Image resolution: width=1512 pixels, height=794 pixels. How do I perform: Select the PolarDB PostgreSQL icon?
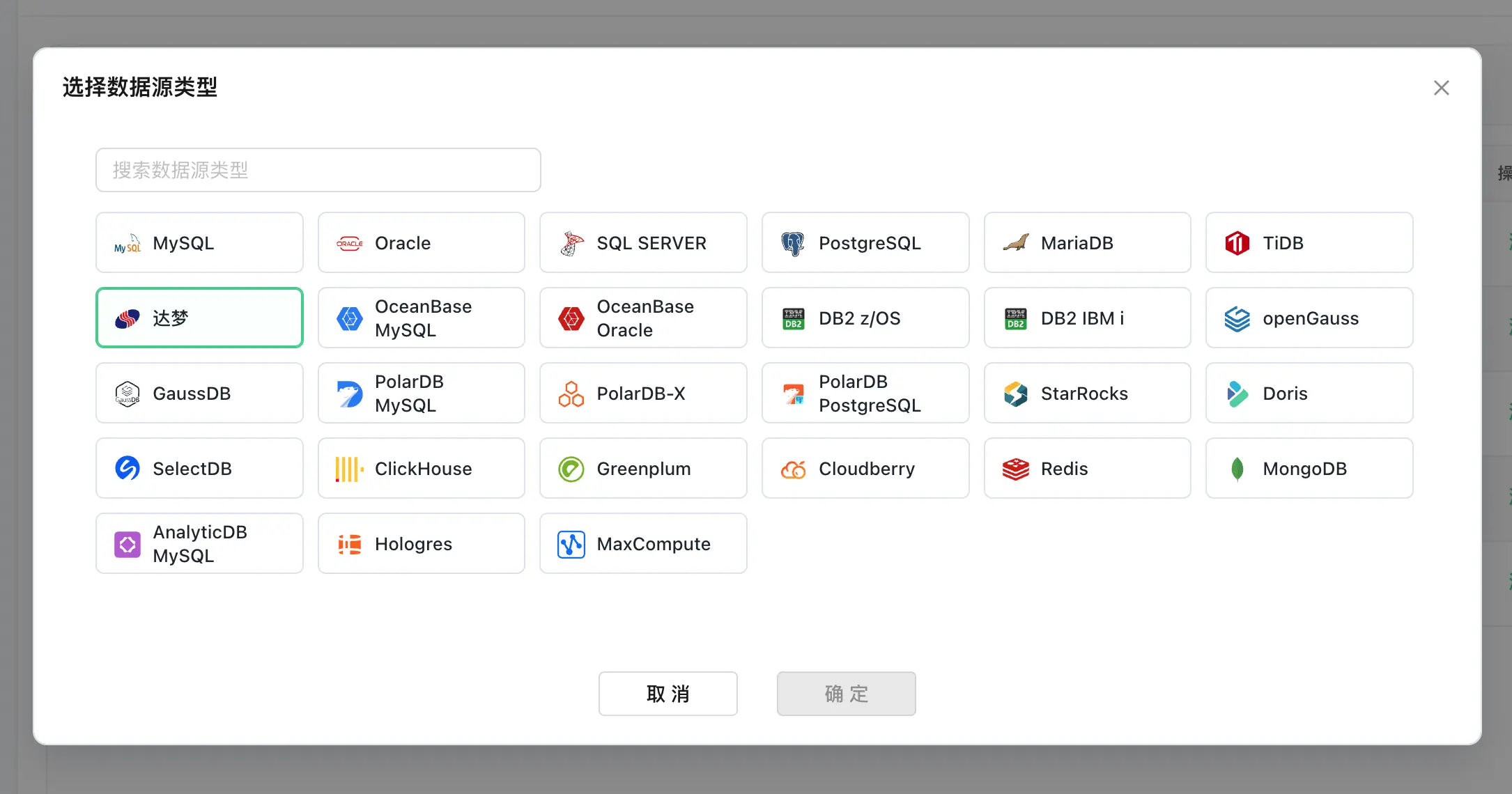coord(793,394)
